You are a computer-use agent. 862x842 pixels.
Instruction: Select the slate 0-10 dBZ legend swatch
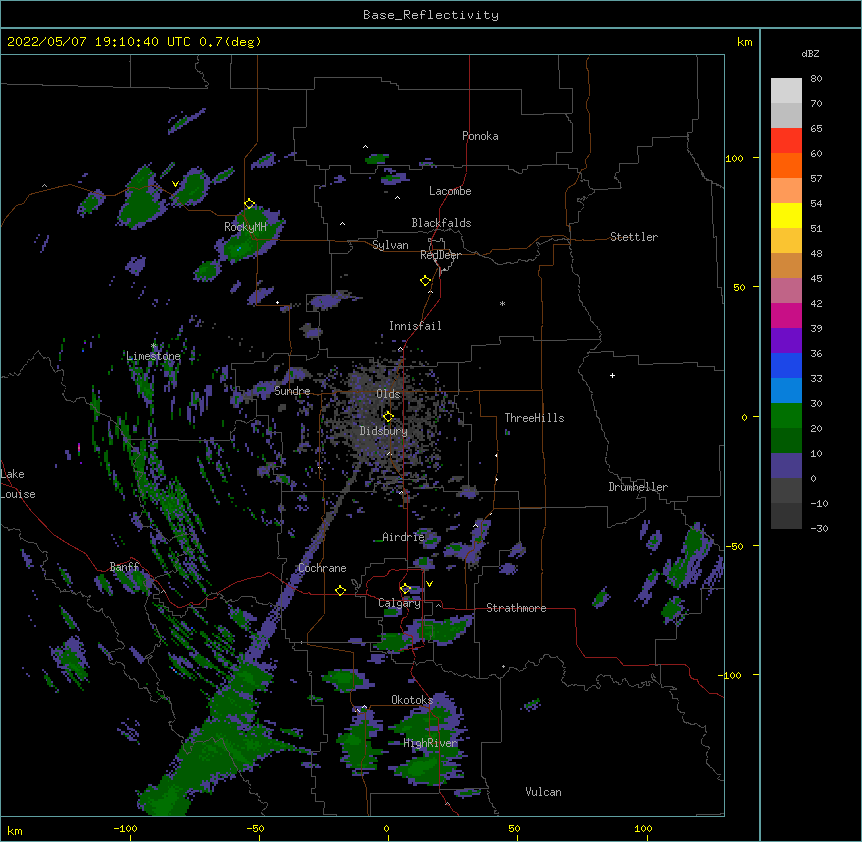click(786, 466)
